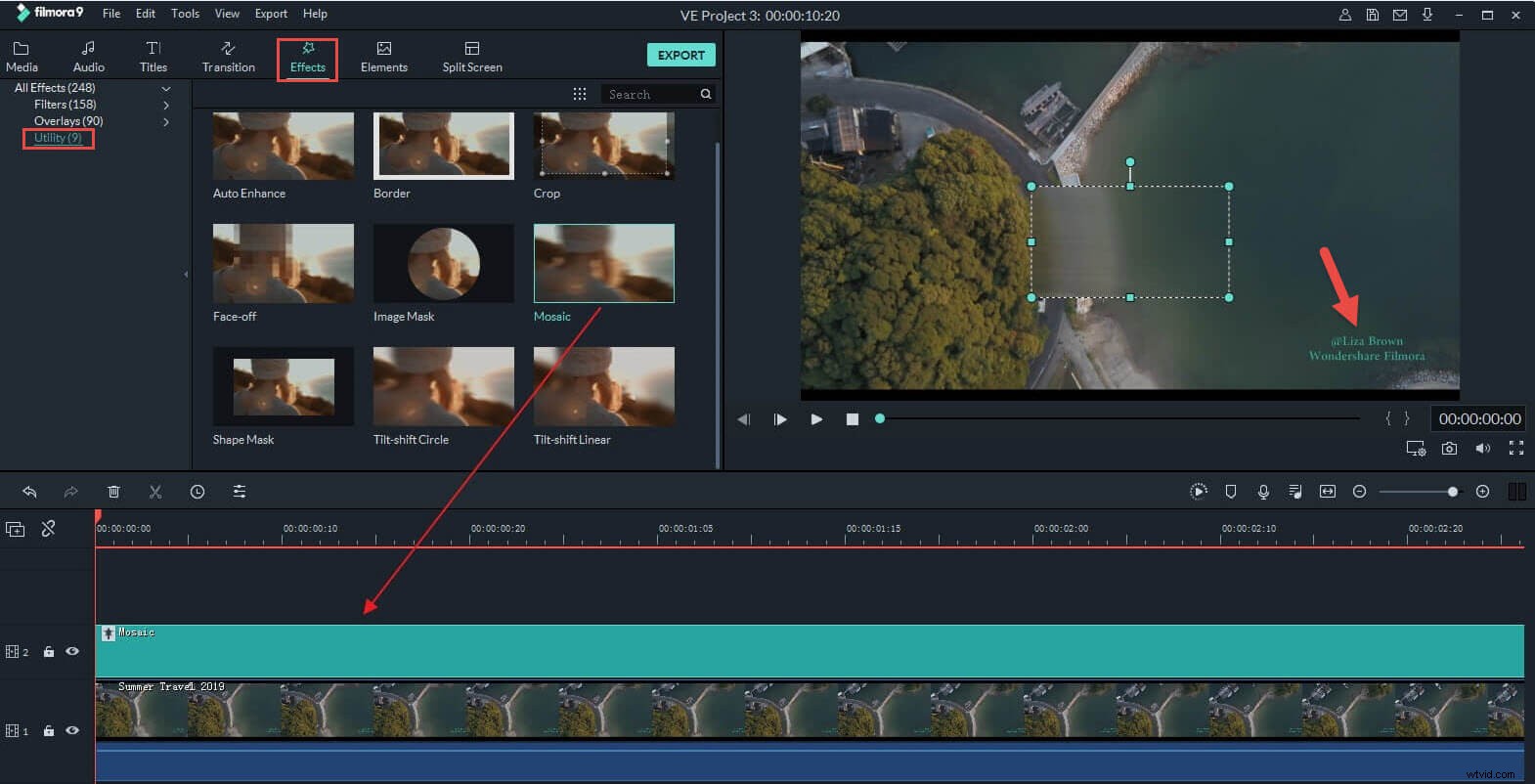Image resolution: width=1535 pixels, height=784 pixels.
Task: Open the audio mixer icon
Action: point(1294,491)
